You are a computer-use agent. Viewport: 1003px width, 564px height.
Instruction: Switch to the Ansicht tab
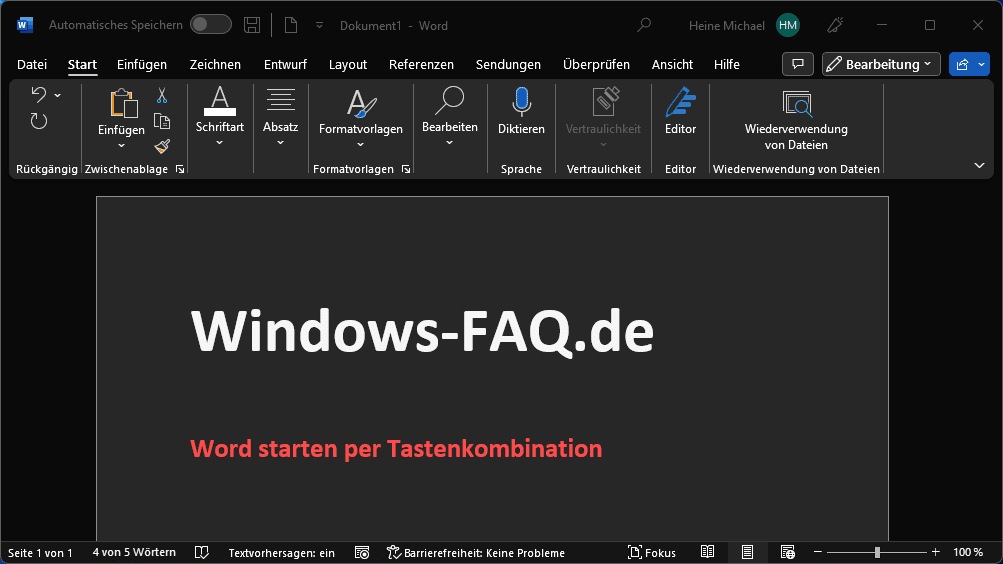pyautogui.click(x=672, y=65)
